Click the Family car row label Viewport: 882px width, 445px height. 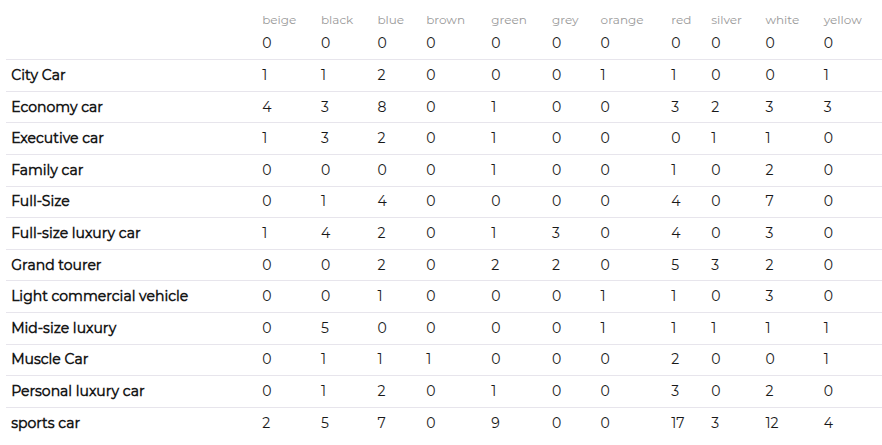point(47,170)
